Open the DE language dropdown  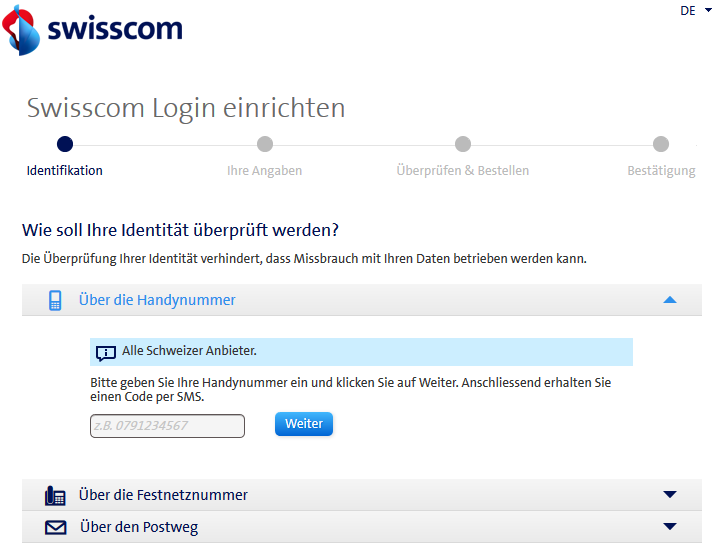click(695, 11)
